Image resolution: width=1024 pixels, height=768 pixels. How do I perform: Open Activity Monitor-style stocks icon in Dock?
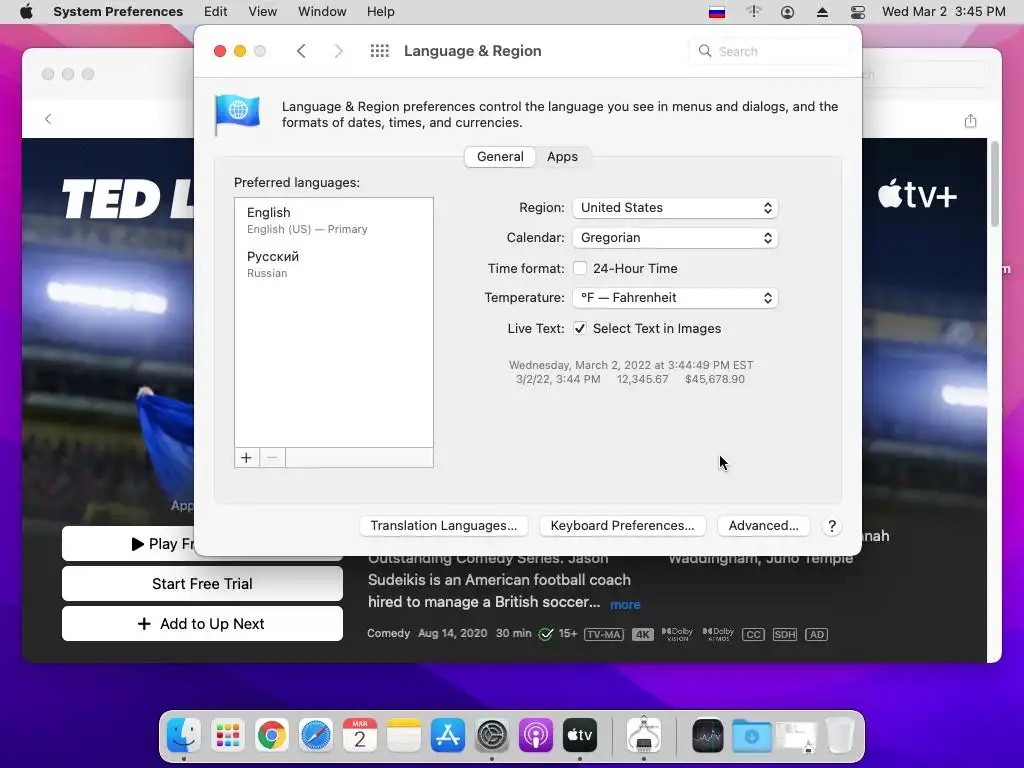click(708, 736)
